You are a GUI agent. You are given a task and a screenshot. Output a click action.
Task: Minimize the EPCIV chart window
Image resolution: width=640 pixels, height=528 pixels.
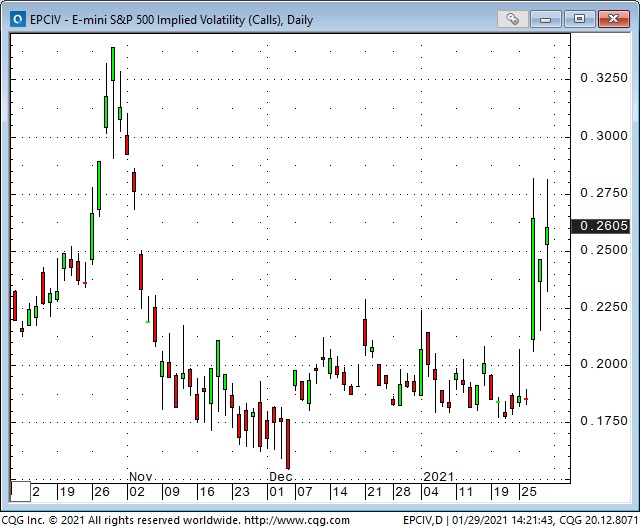point(545,19)
